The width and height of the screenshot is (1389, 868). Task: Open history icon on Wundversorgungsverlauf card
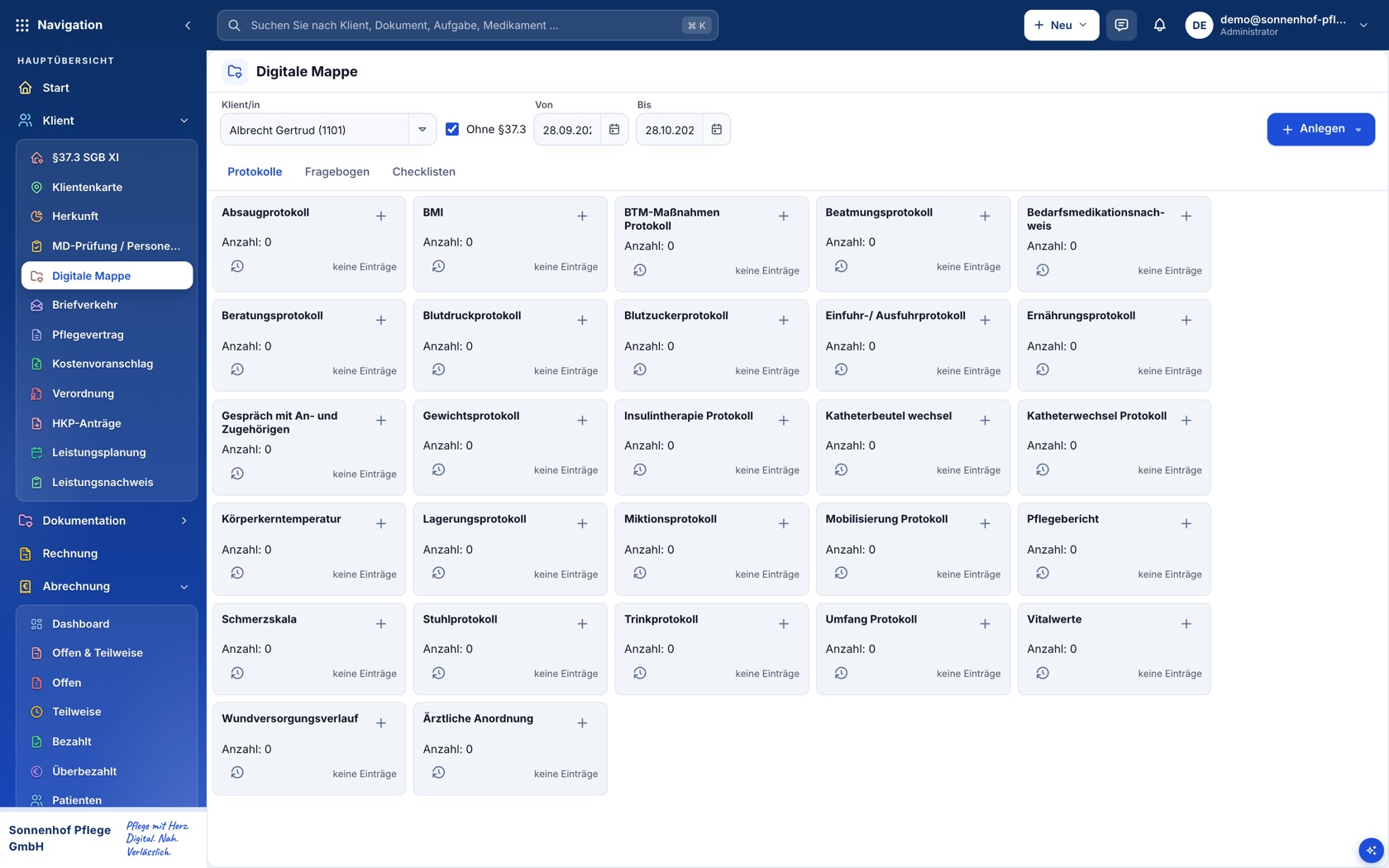237,772
